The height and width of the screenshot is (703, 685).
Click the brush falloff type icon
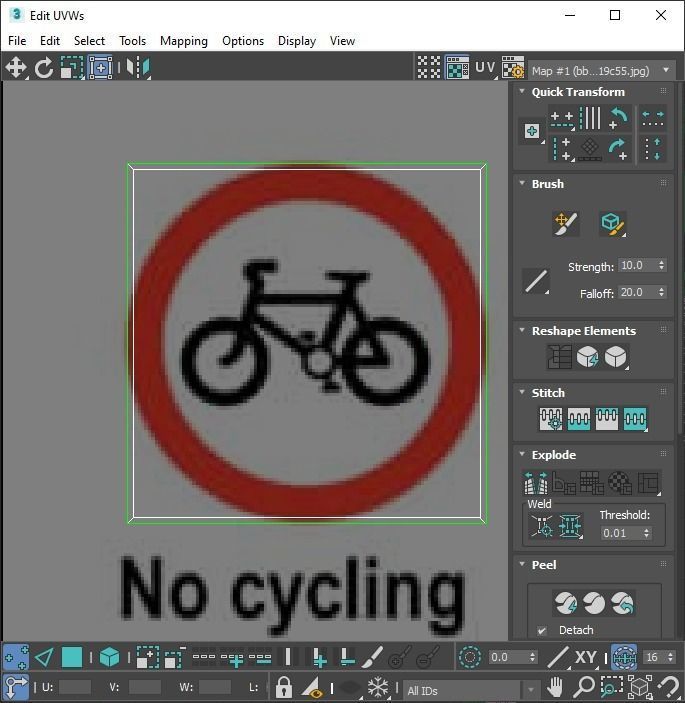pyautogui.click(x=536, y=281)
